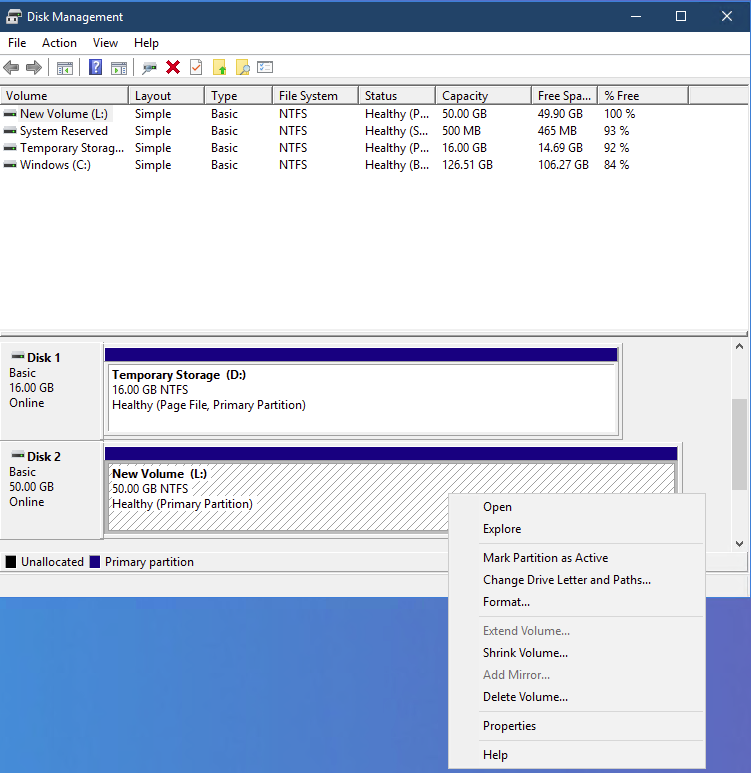Open the Action menu
Image resolution: width=751 pixels, height=773 pixels.
pyautogui.click(x=59, y=43)
